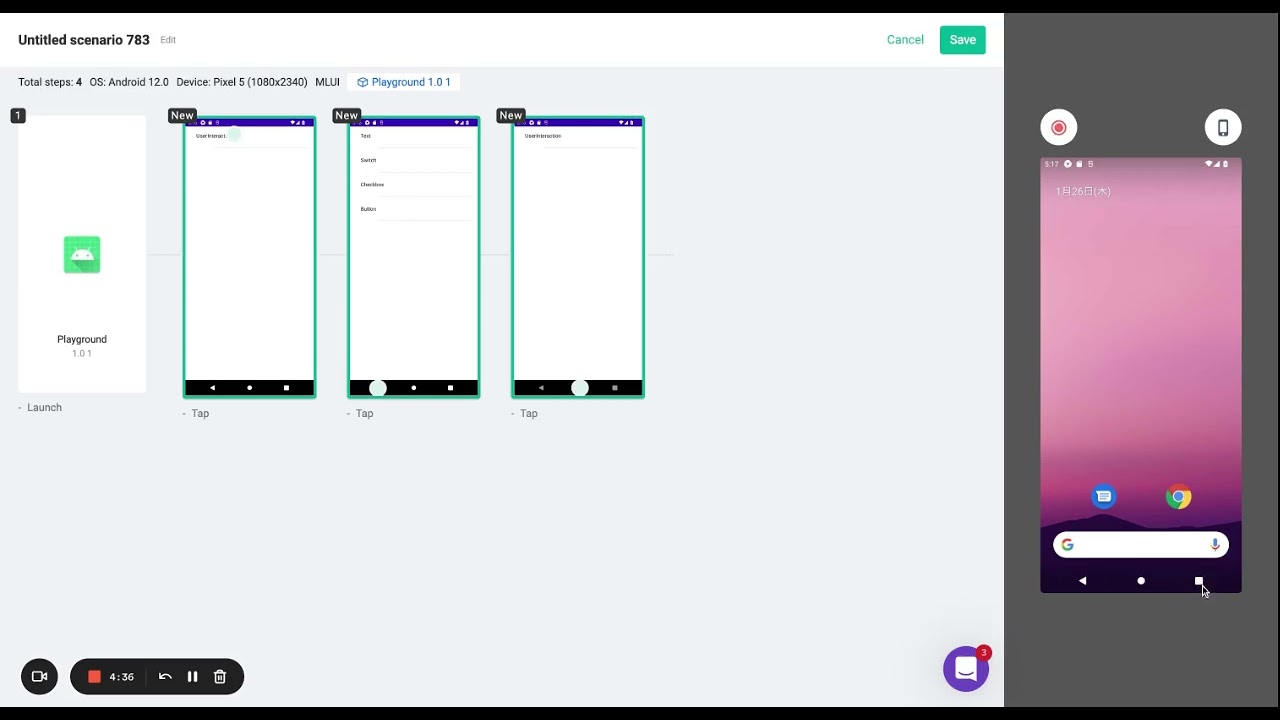This screenshot has width=1280, height=720.
Task: Click the recording timer showing 4:36
Action: pos(122,677)
